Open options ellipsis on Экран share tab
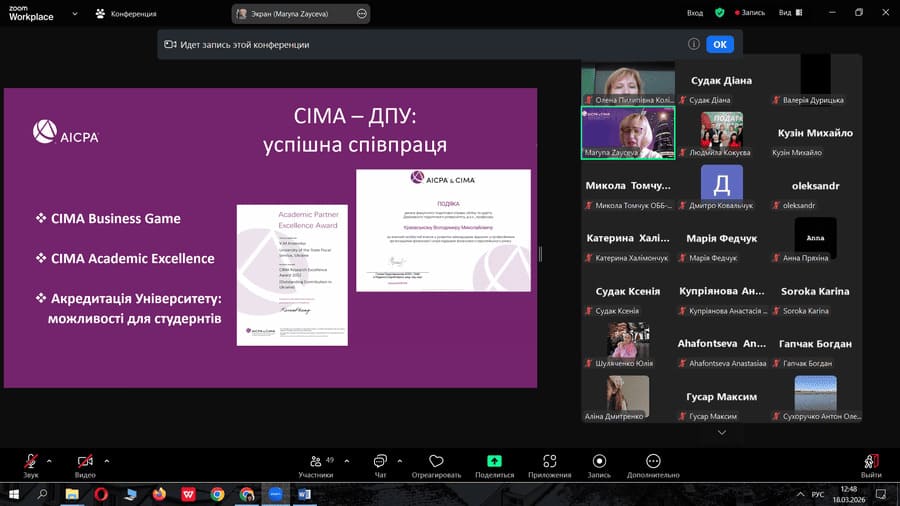 coord(362,13)
